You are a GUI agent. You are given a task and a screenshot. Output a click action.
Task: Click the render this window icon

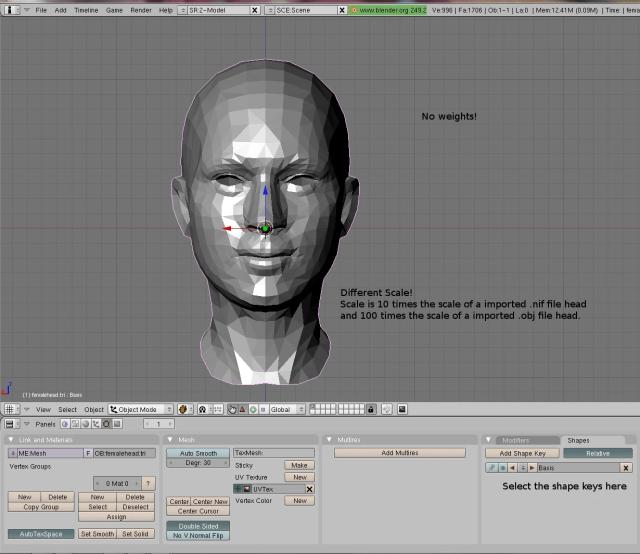coord(402,409)
